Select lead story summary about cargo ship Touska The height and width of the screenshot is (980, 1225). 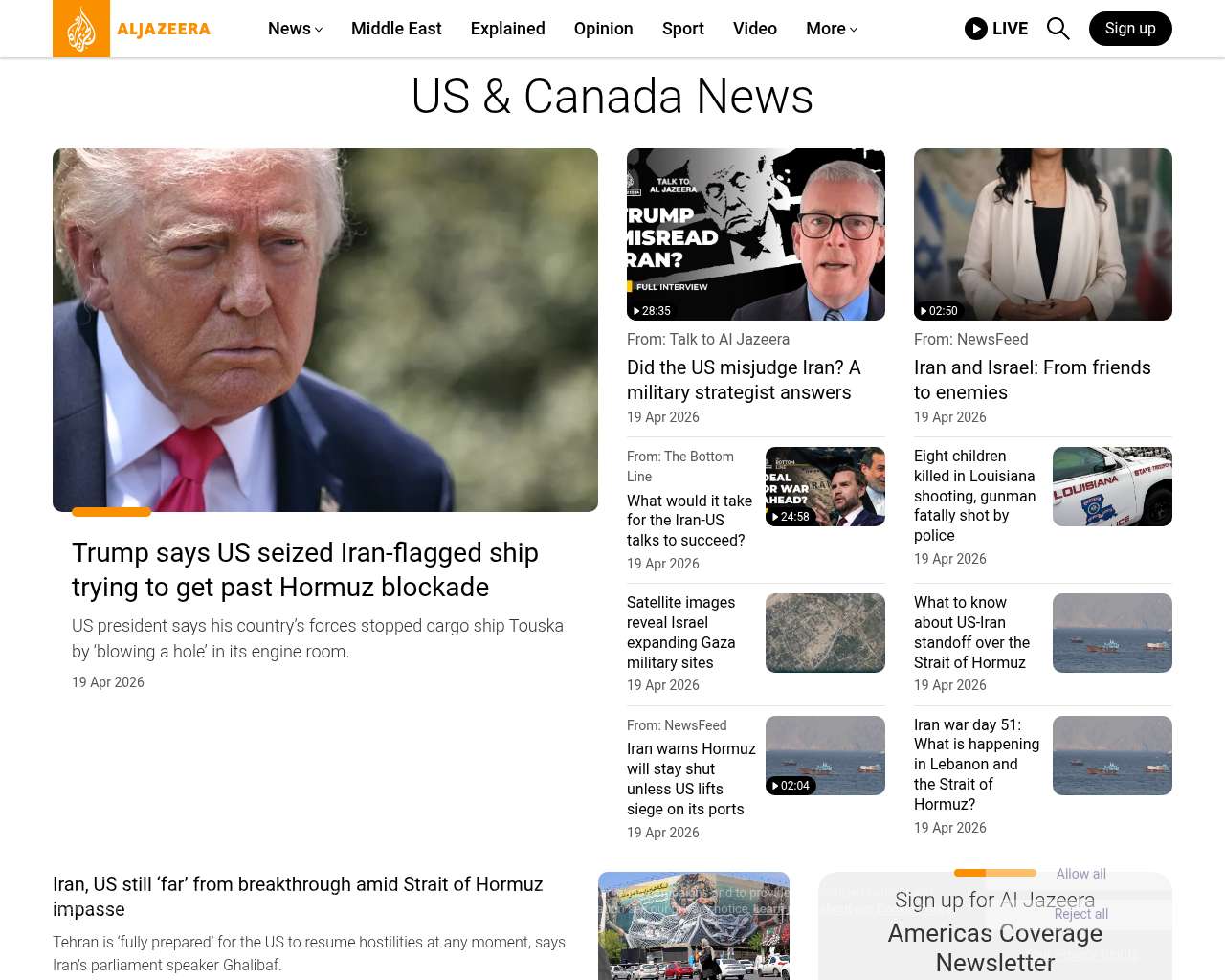click(x=318, y=638)
